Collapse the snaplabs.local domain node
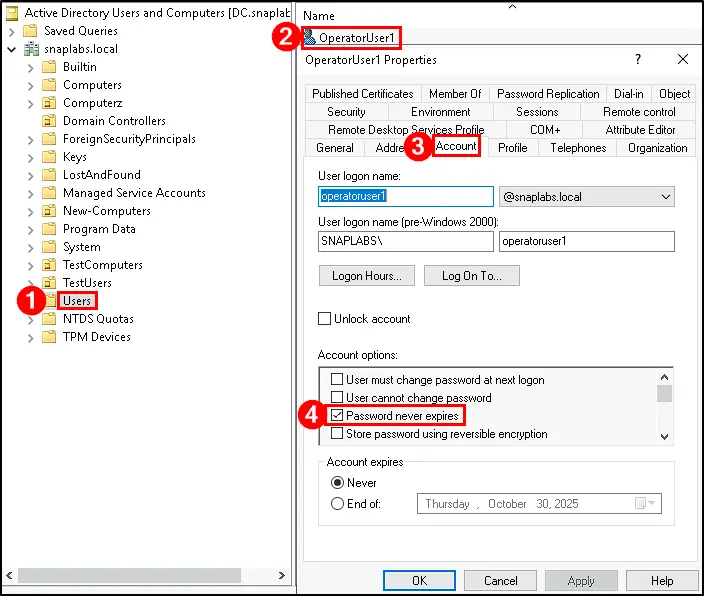704x596 pixels. [12, 49]
